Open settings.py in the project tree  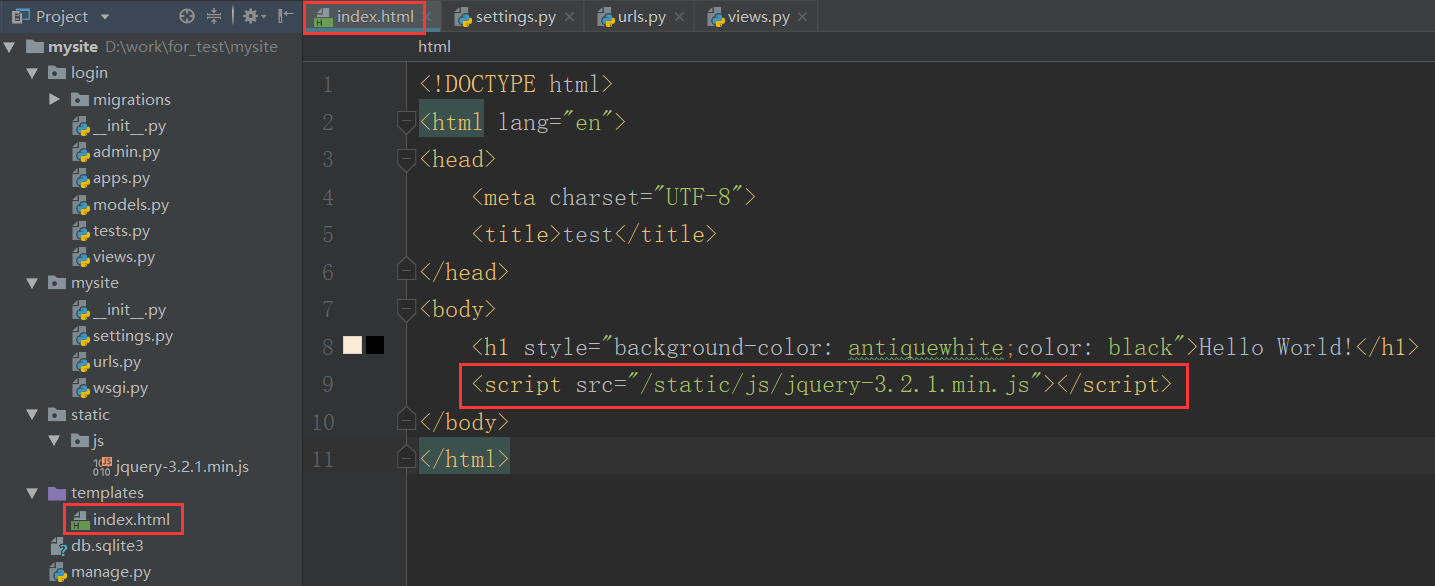coord(133,336)
